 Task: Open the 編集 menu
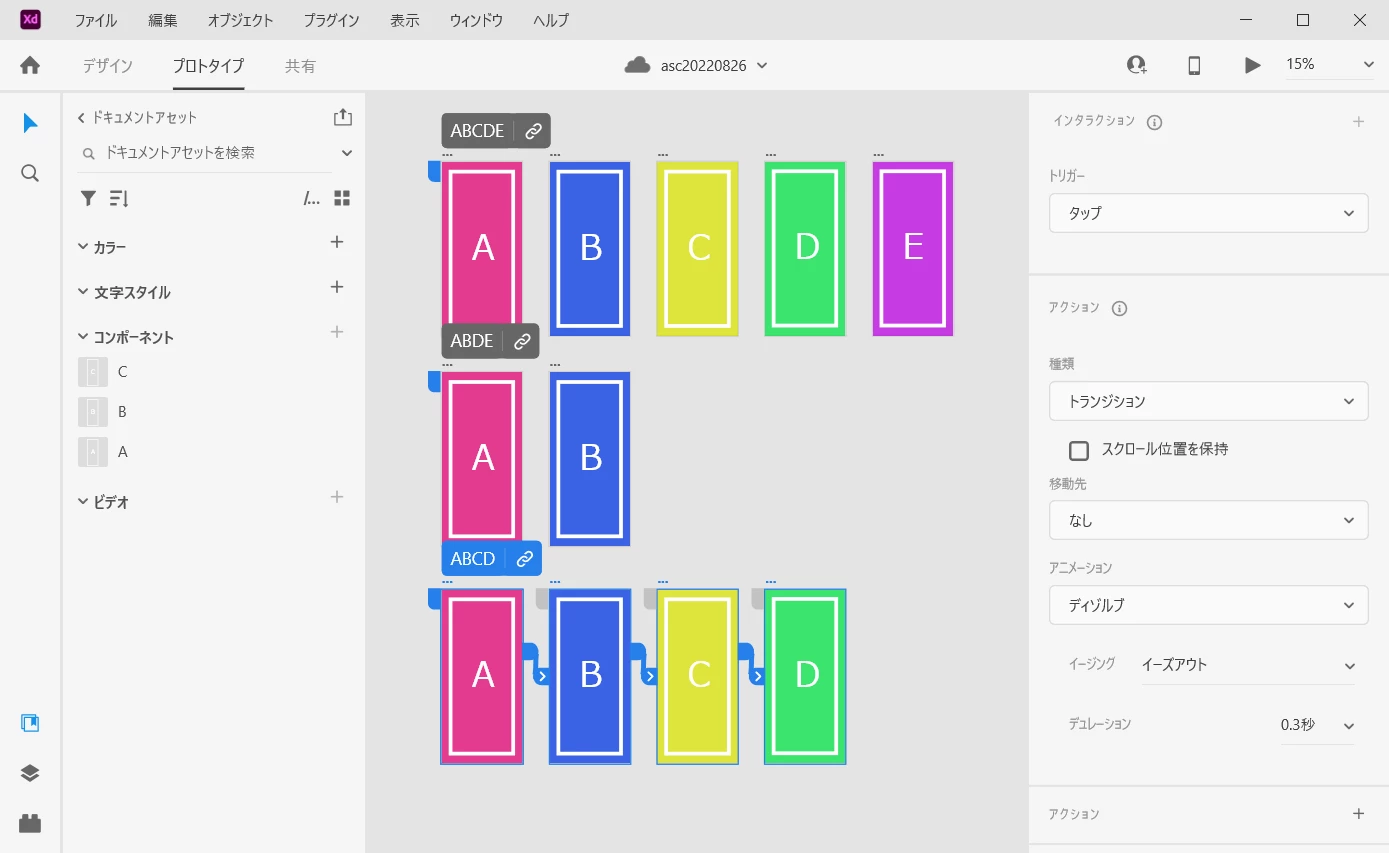162,20
